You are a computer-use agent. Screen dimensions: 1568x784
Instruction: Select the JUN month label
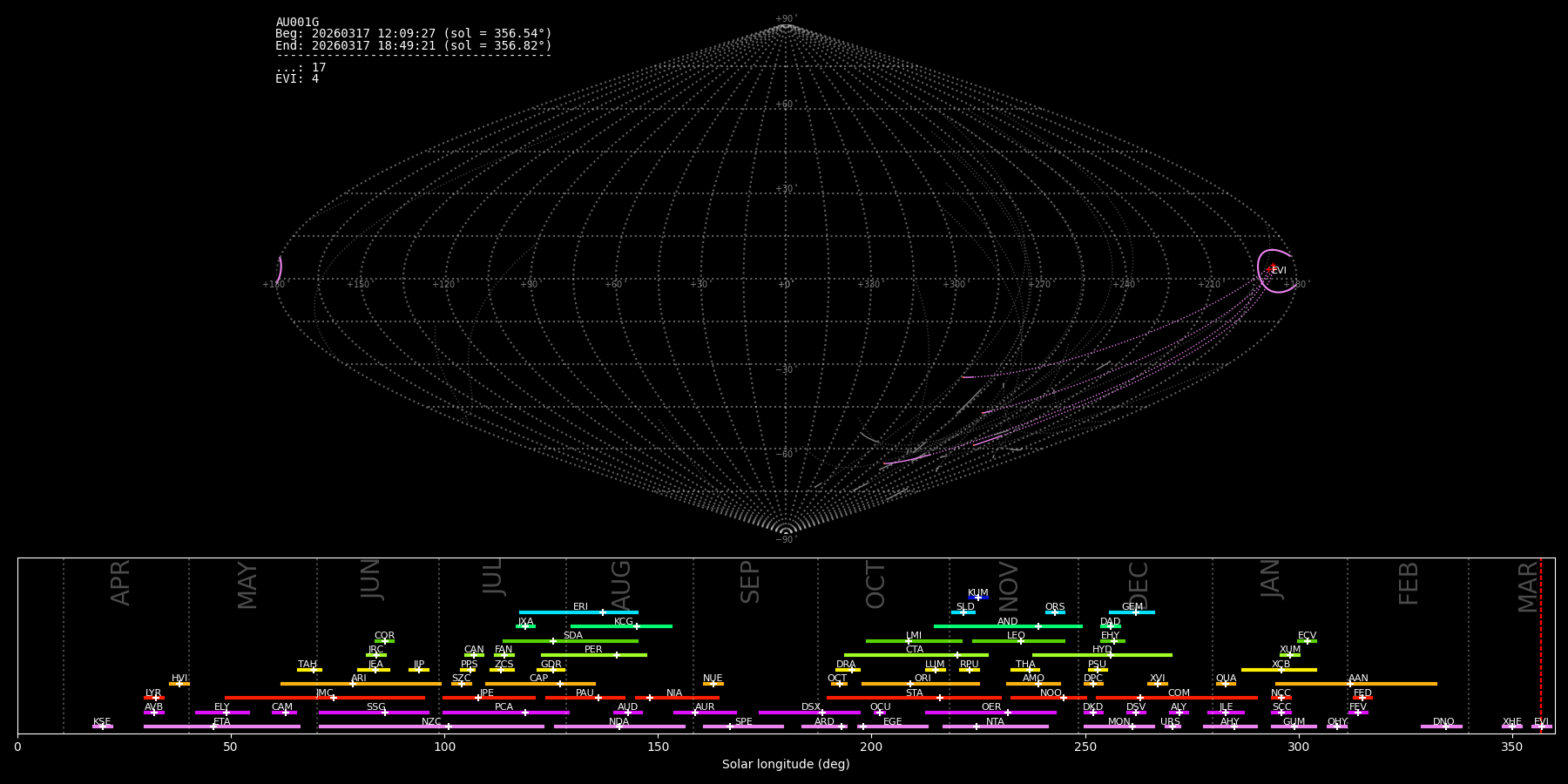[371, 579]
